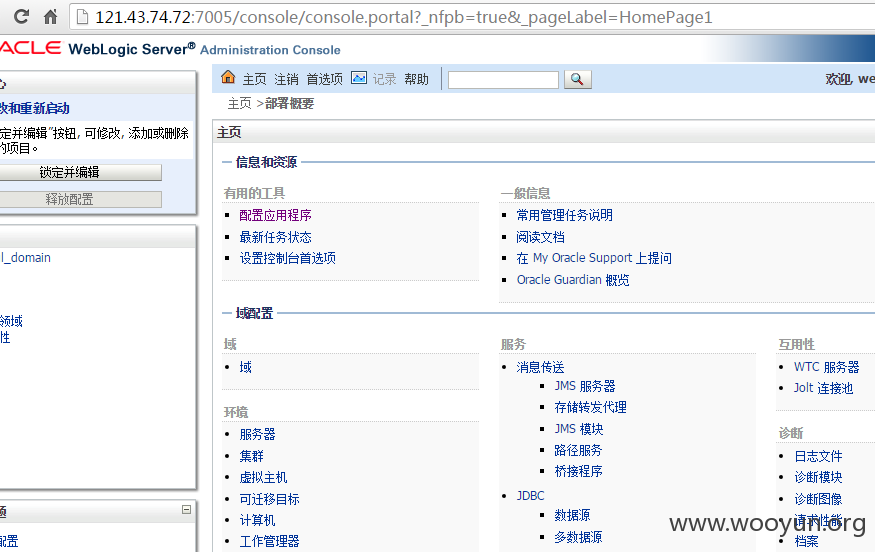Click the 域配置 section heading
This screenshot has height=552, width=875.
254,313
